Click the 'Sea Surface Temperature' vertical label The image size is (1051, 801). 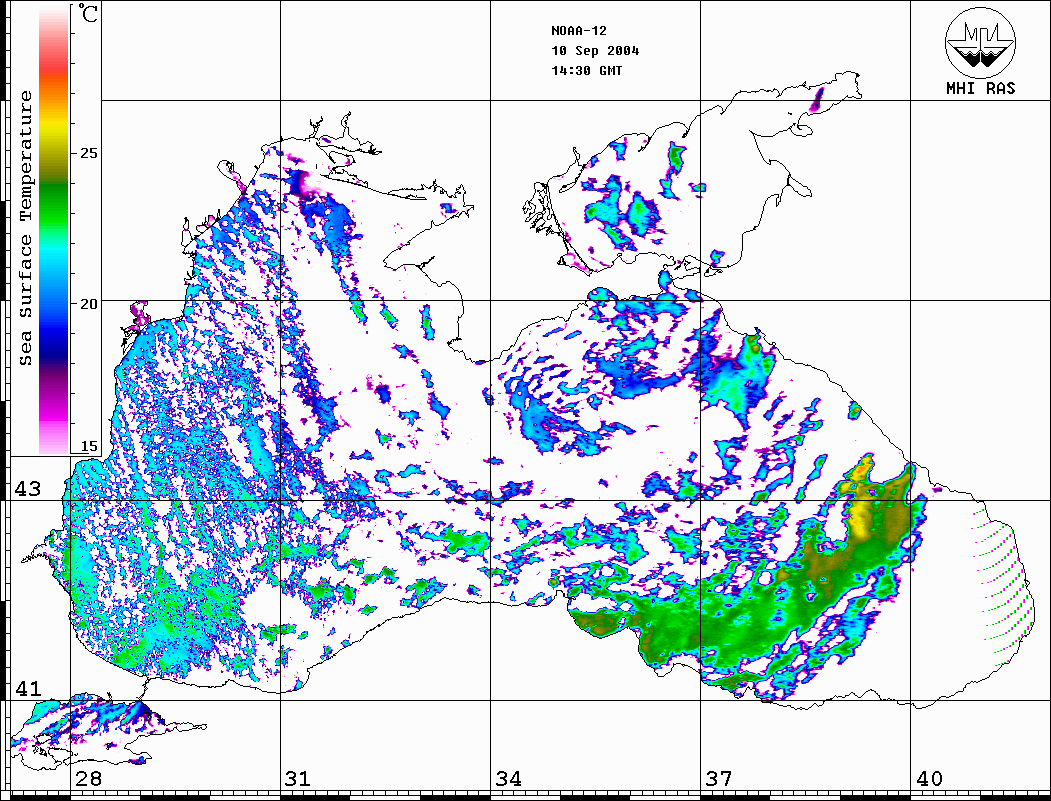click(x=25, y=228)
